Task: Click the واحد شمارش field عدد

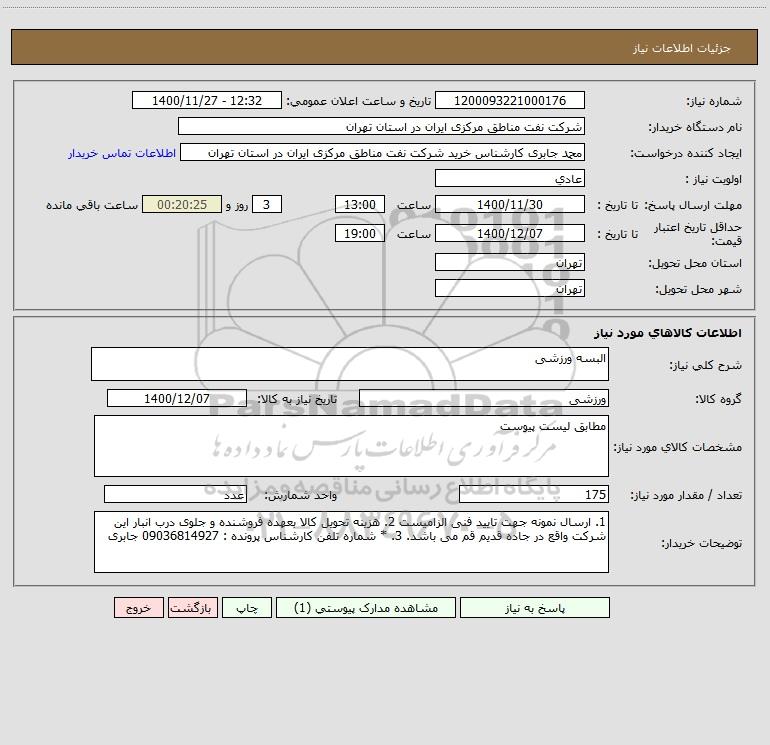Action: click(x=175, y=494)
